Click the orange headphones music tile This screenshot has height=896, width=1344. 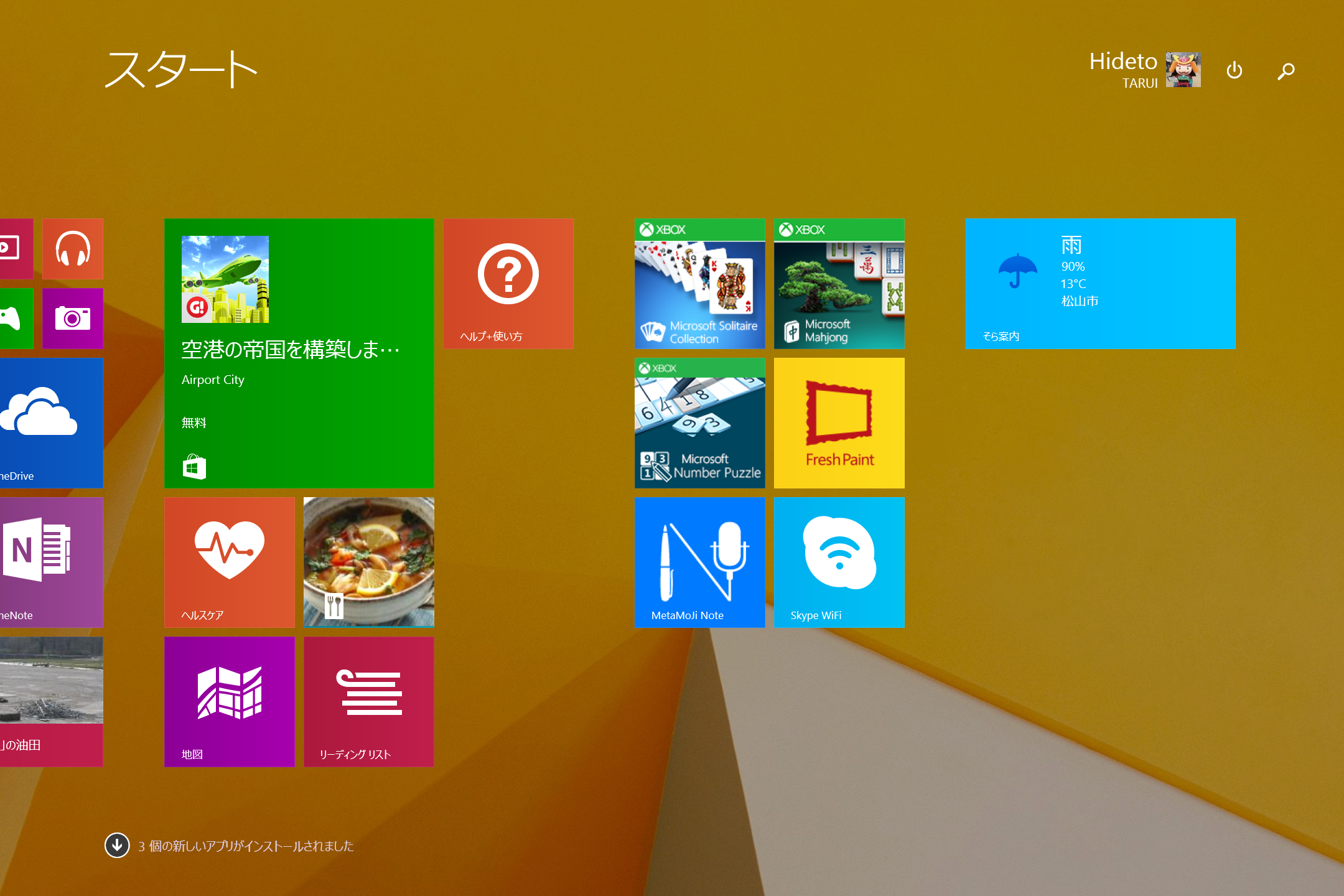click(x=73, y=249)
